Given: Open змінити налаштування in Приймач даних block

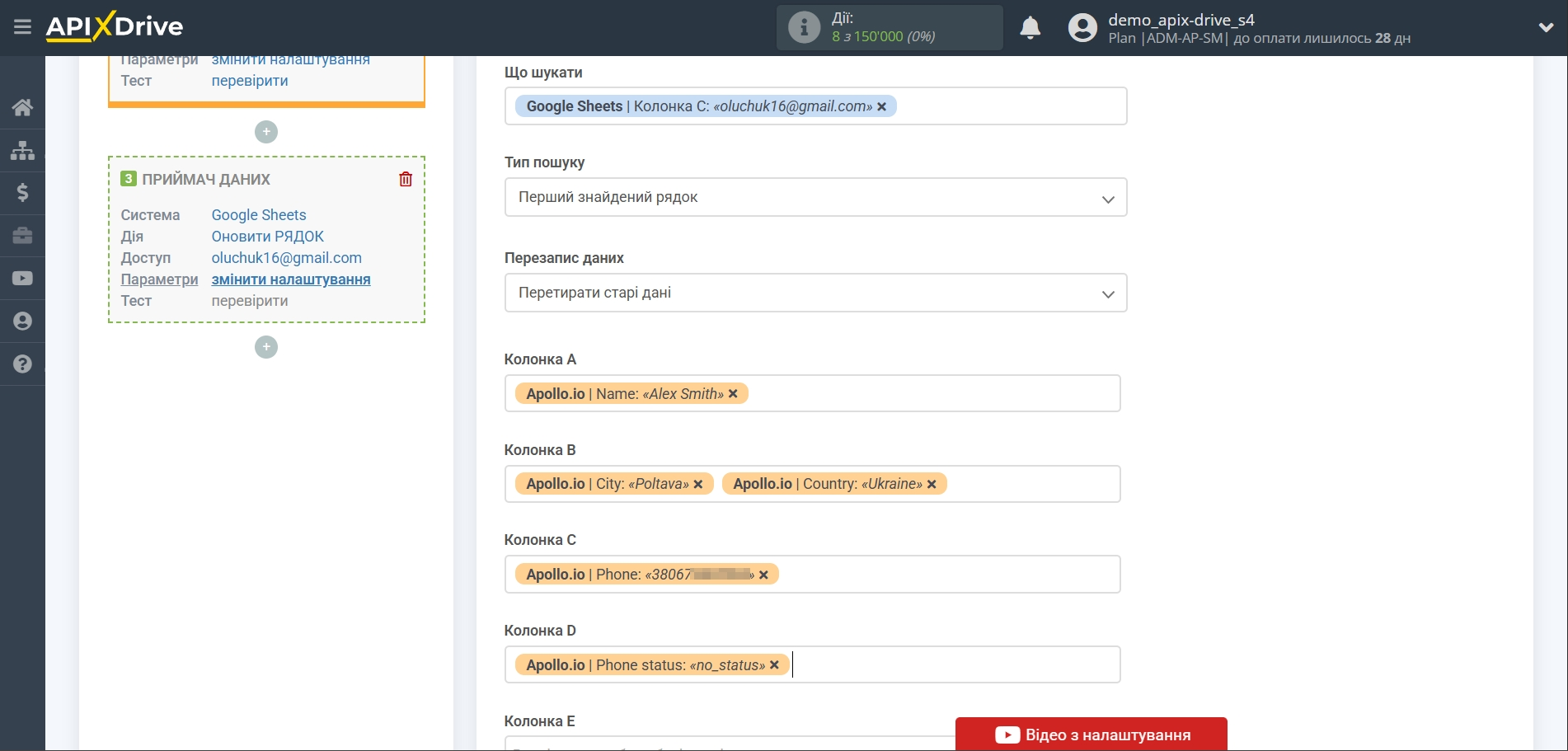Looking at the screenshot, I should [x=291, y=279].
